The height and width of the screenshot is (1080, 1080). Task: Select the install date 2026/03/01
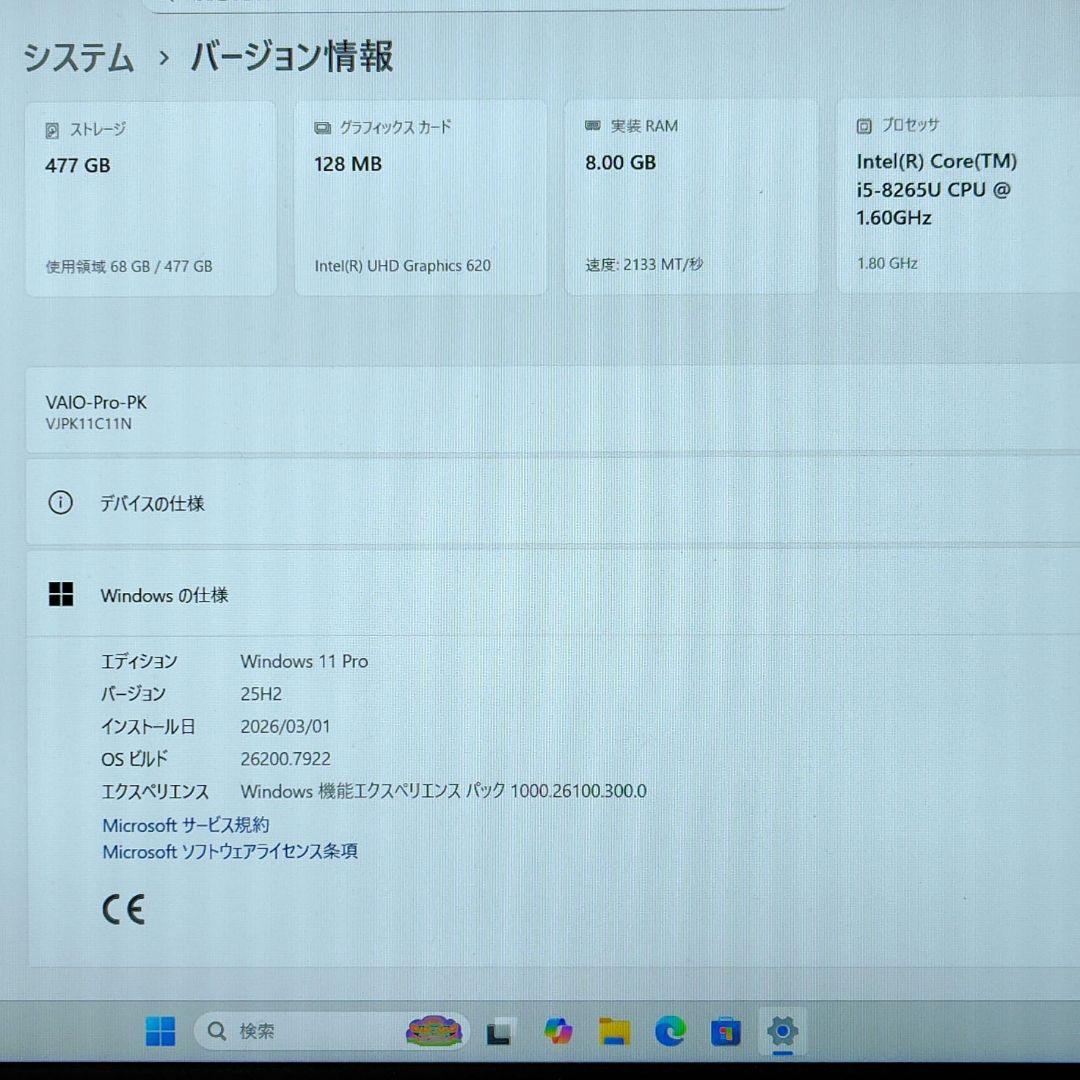pos(285,727)
